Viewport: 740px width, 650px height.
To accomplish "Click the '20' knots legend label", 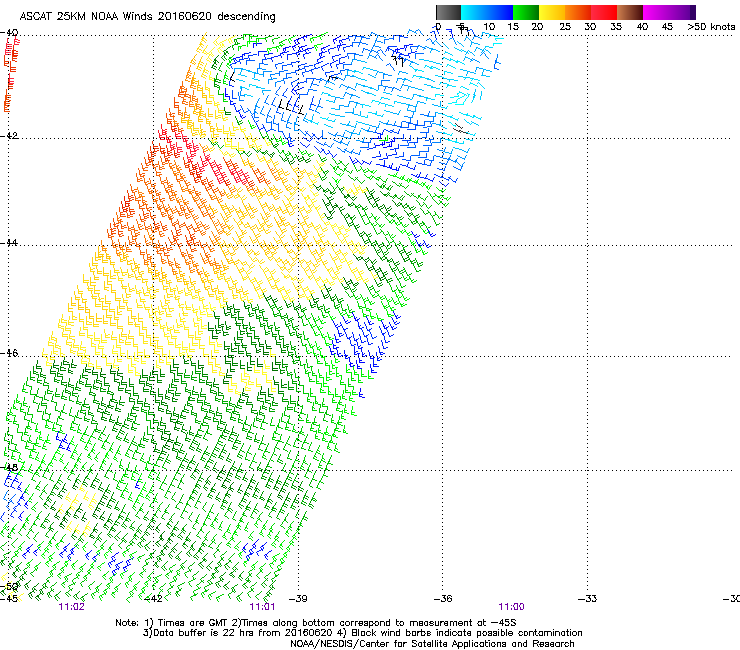I will (537, 27).
